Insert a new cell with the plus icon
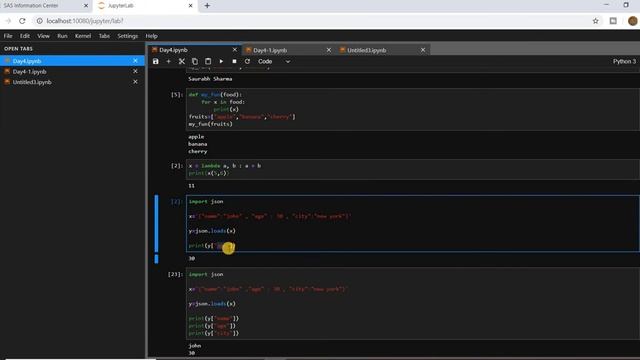Screen dimensions: 640x360 pyautogui.click(x=169, y=61)
